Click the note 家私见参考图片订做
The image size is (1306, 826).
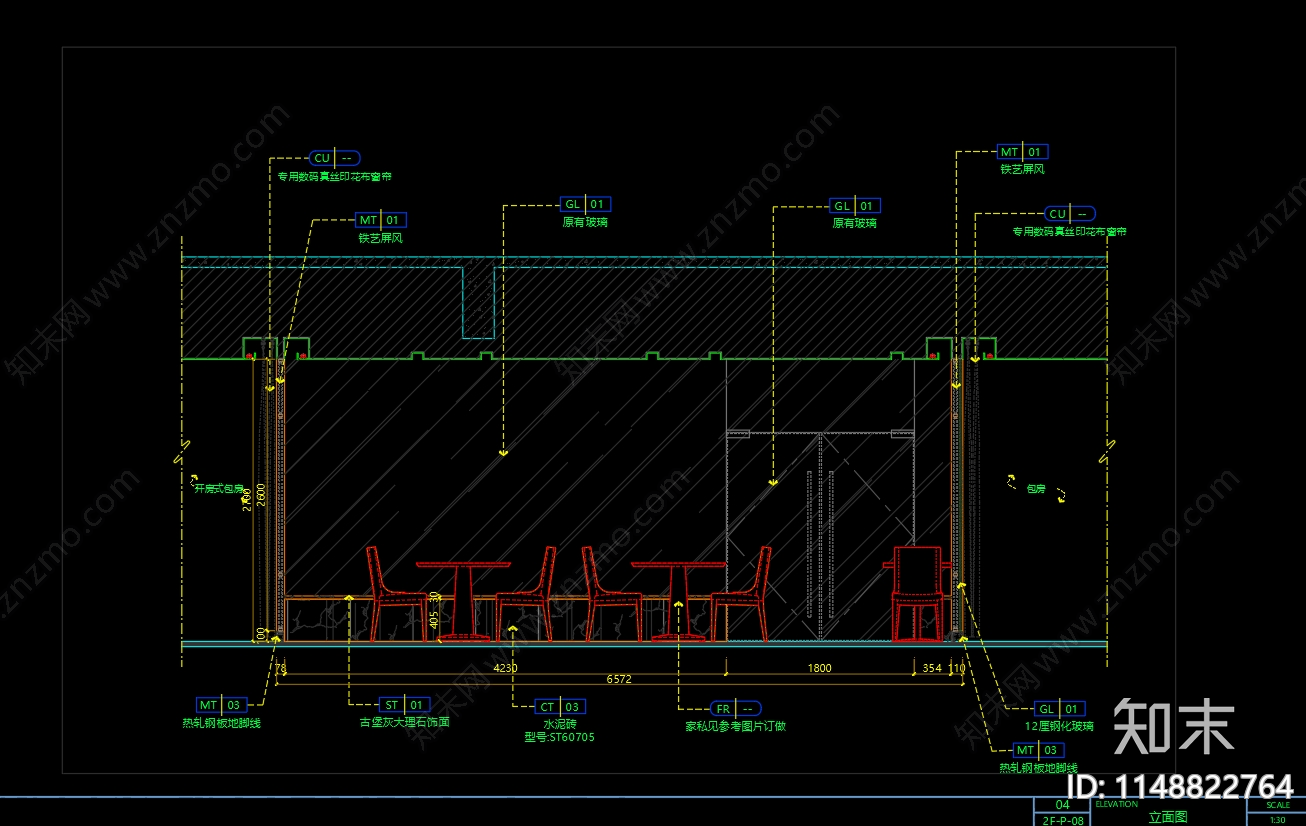[x=735, y=726]
